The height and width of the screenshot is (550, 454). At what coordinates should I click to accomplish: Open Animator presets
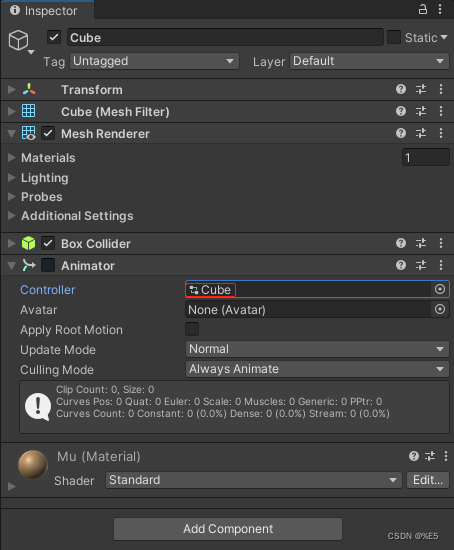pyautogui.click(x=421, y=265)
